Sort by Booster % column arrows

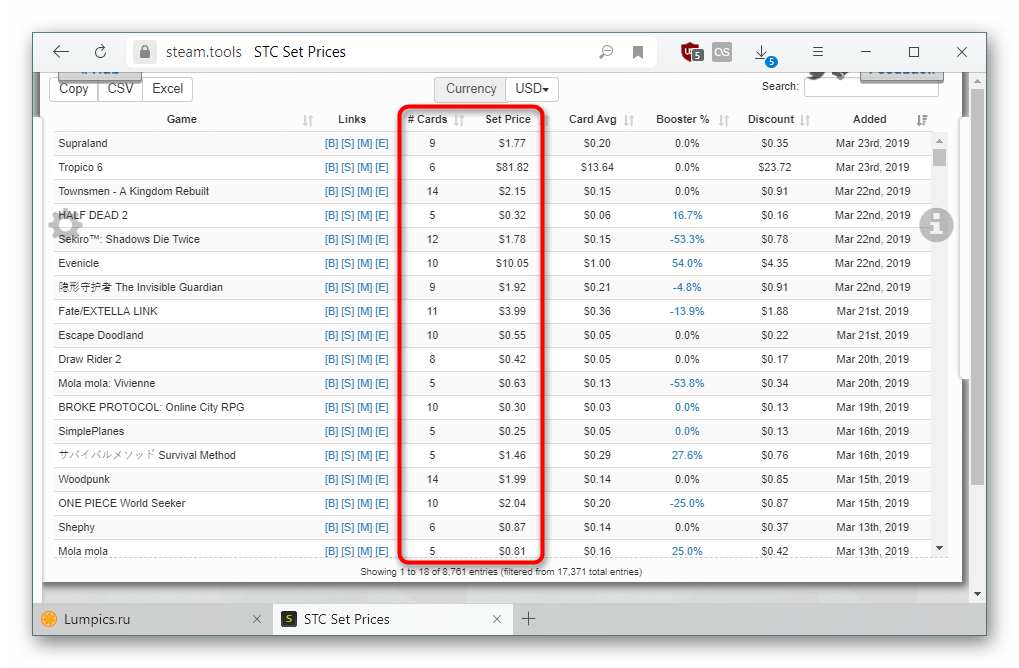point(724,120)
